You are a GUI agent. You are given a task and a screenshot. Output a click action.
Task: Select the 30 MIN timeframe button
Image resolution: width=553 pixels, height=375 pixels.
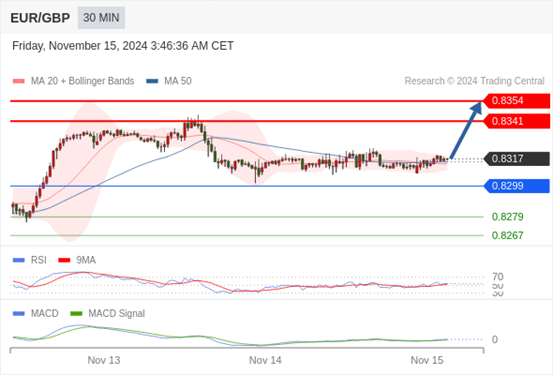(x=101, y=18)
